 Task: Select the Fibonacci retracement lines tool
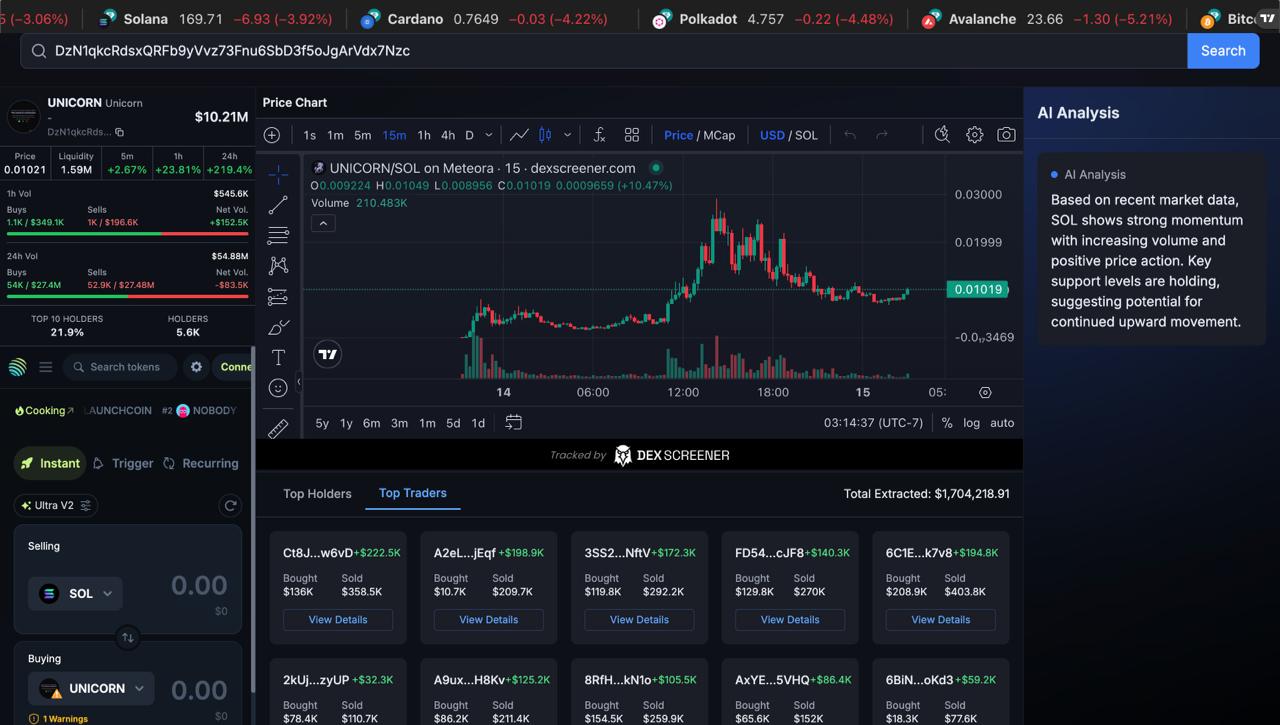coord(278,236)
